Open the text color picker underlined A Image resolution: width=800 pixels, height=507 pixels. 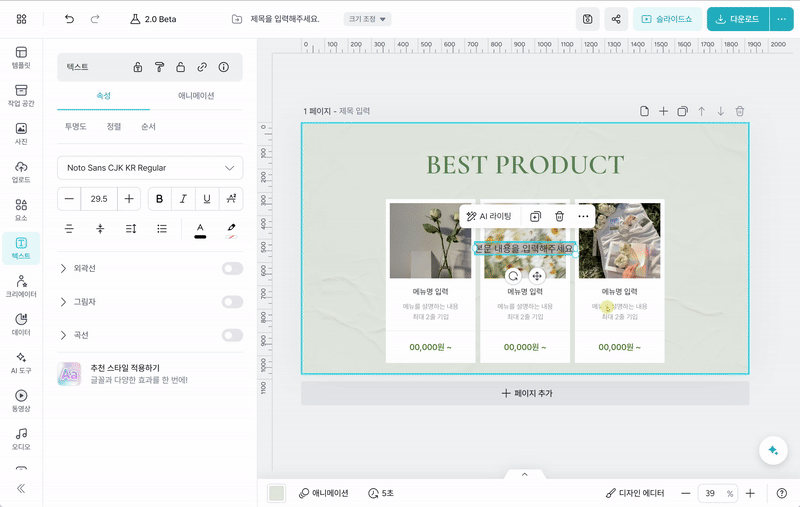[200, 229]
